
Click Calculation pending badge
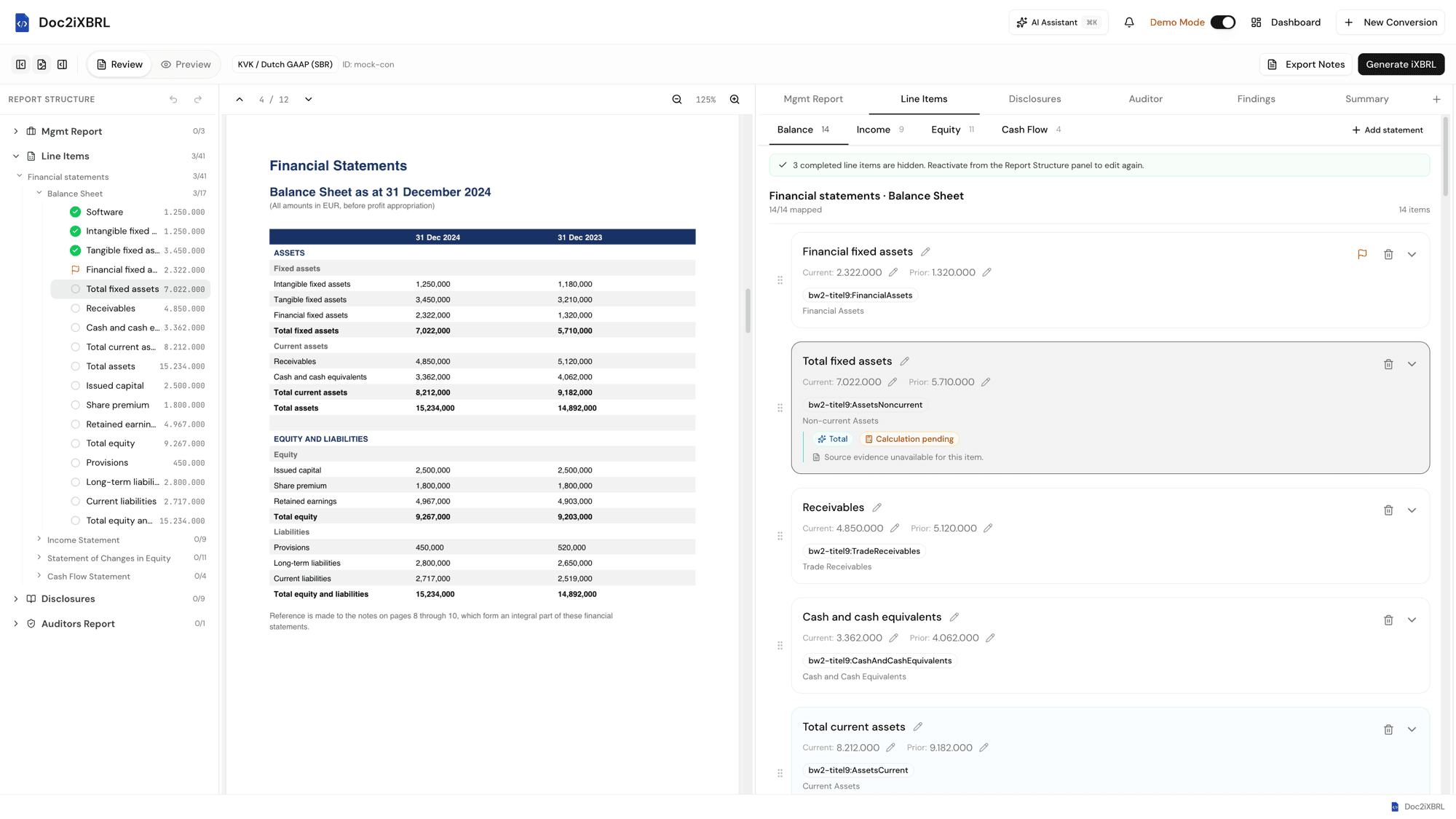coord(909,439)
